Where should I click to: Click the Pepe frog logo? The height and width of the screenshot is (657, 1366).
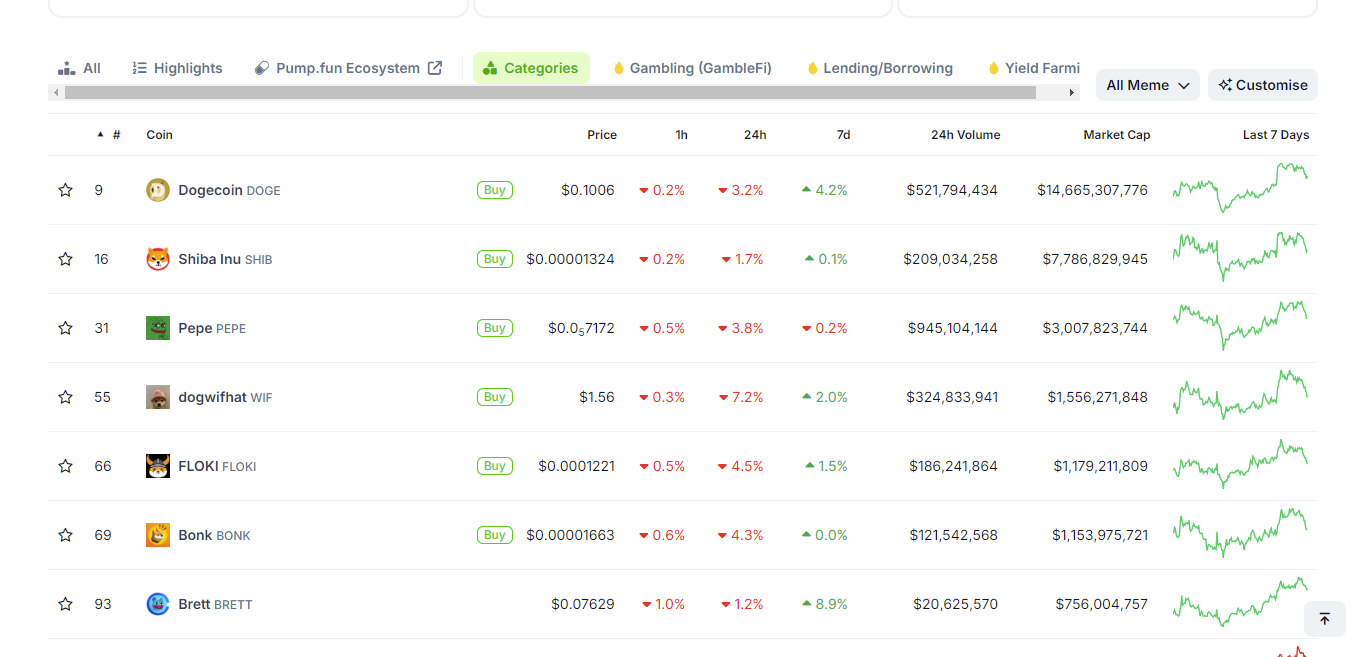pos(158,328)
